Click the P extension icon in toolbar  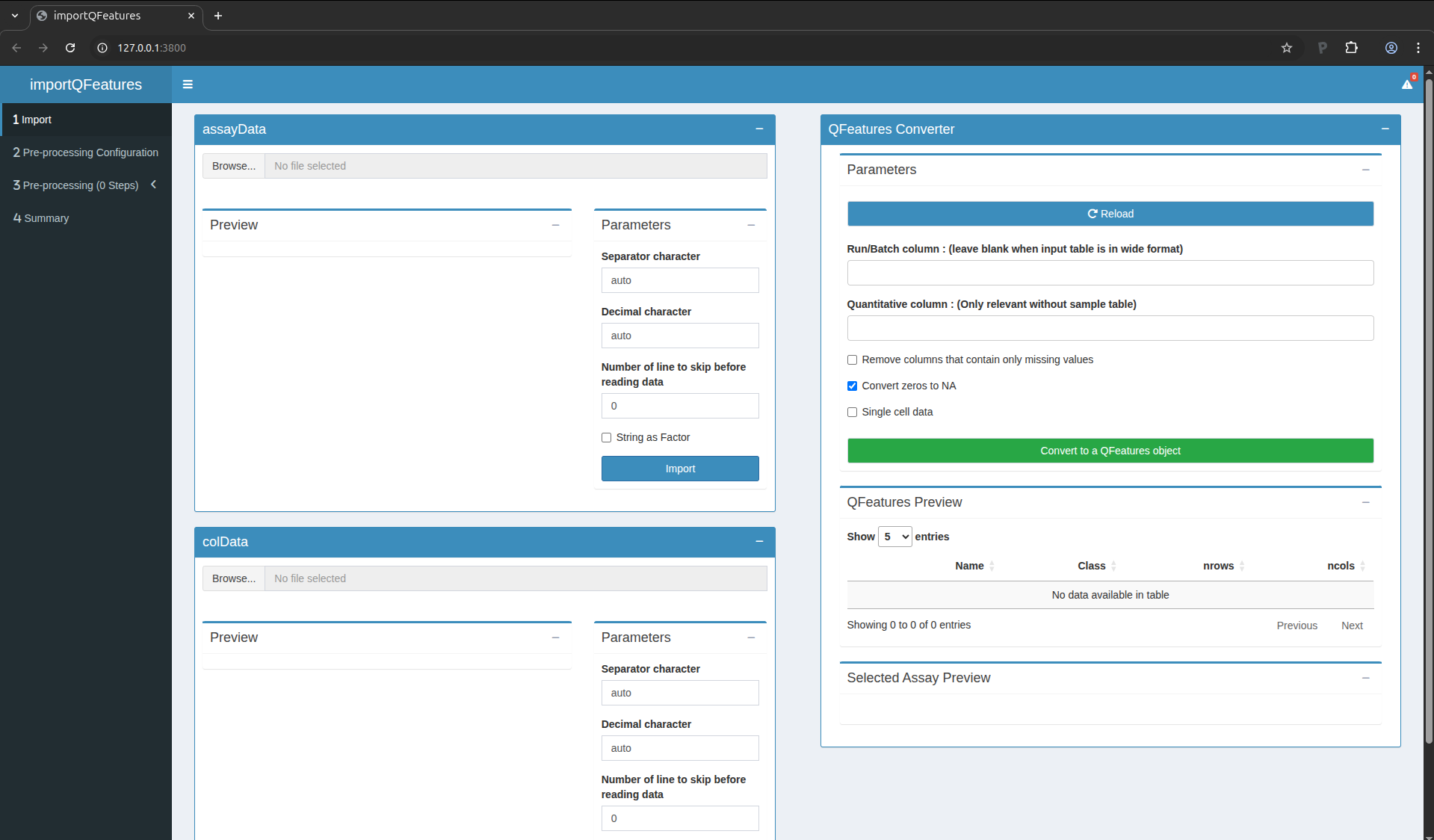click(1323, 48)
